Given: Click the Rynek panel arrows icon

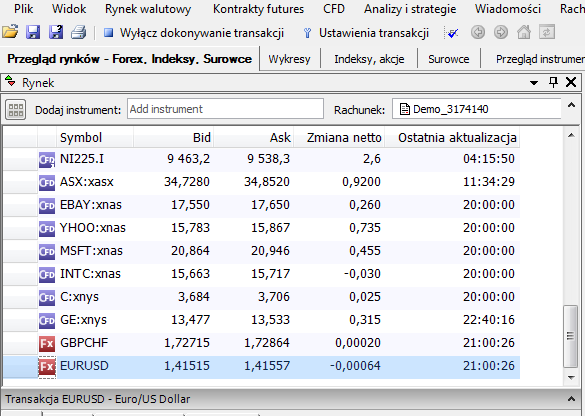Looking at the screenshot, I should 10,82.
